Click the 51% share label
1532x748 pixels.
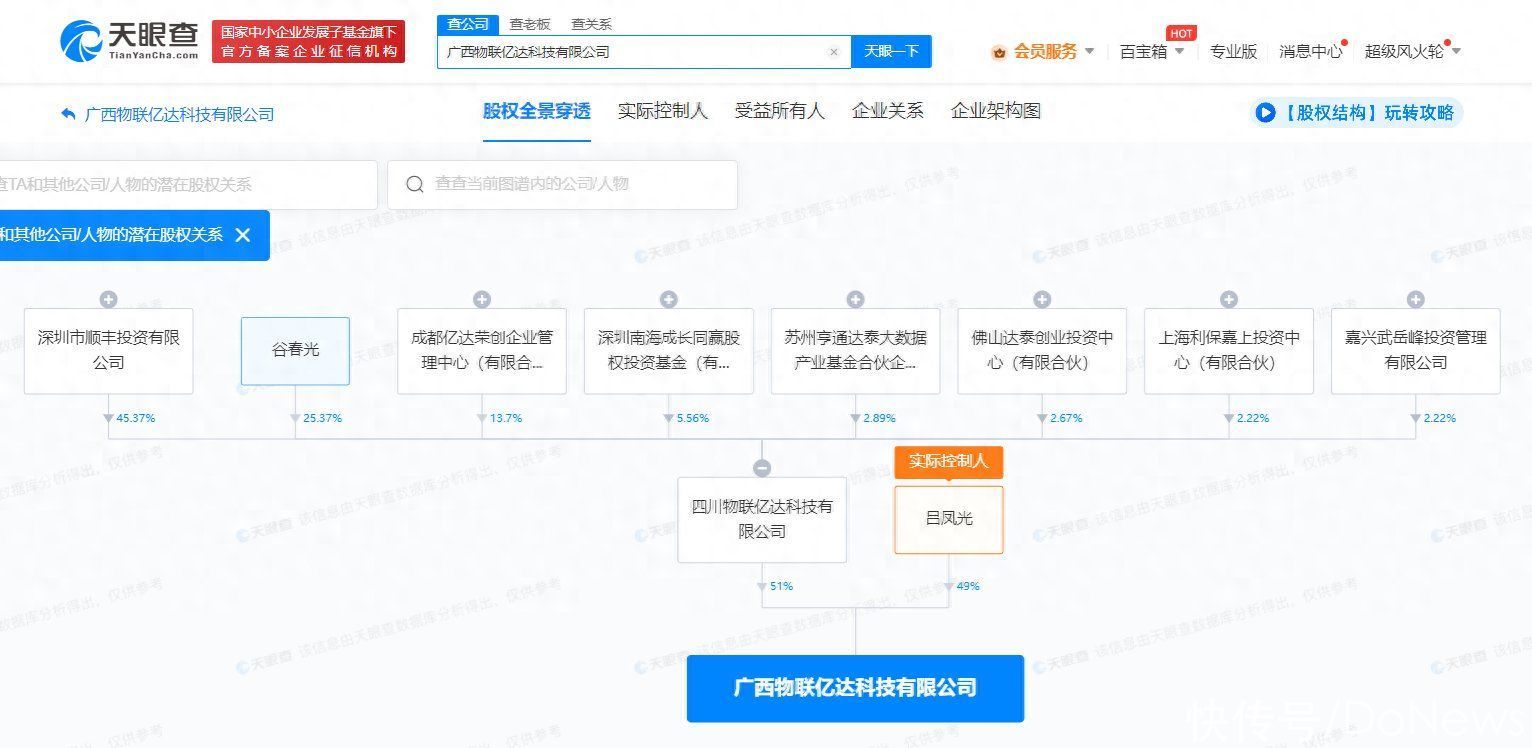click(781, 586)
